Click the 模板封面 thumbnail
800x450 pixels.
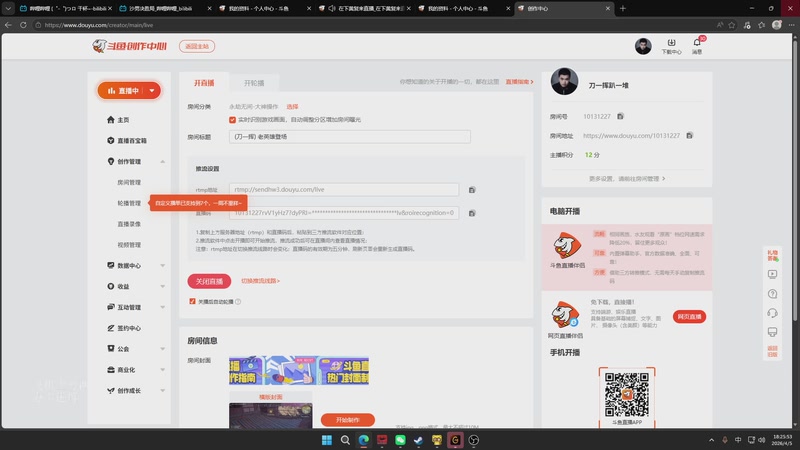[270, 415]
